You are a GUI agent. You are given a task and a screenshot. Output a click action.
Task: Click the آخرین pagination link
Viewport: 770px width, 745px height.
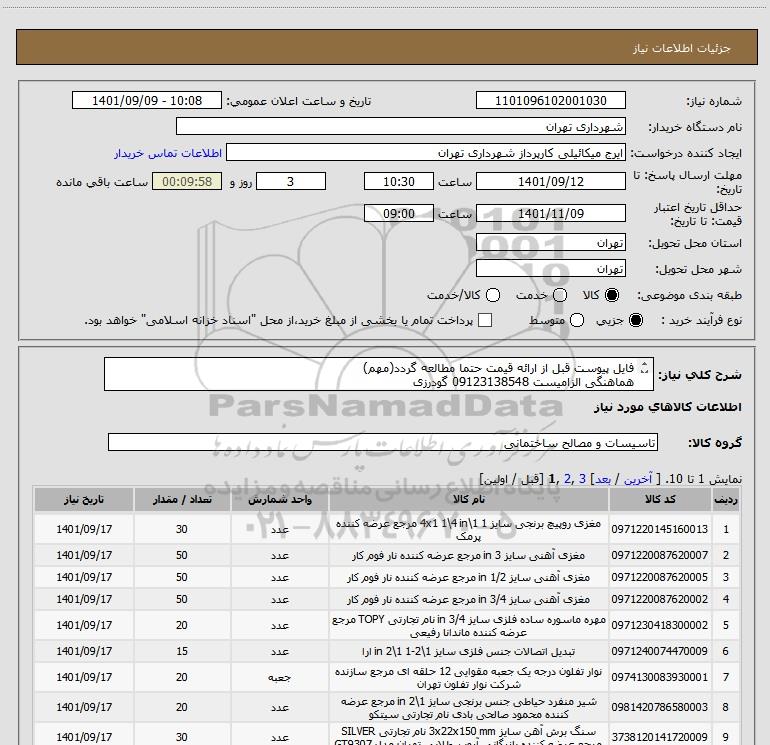pos(638,479)
